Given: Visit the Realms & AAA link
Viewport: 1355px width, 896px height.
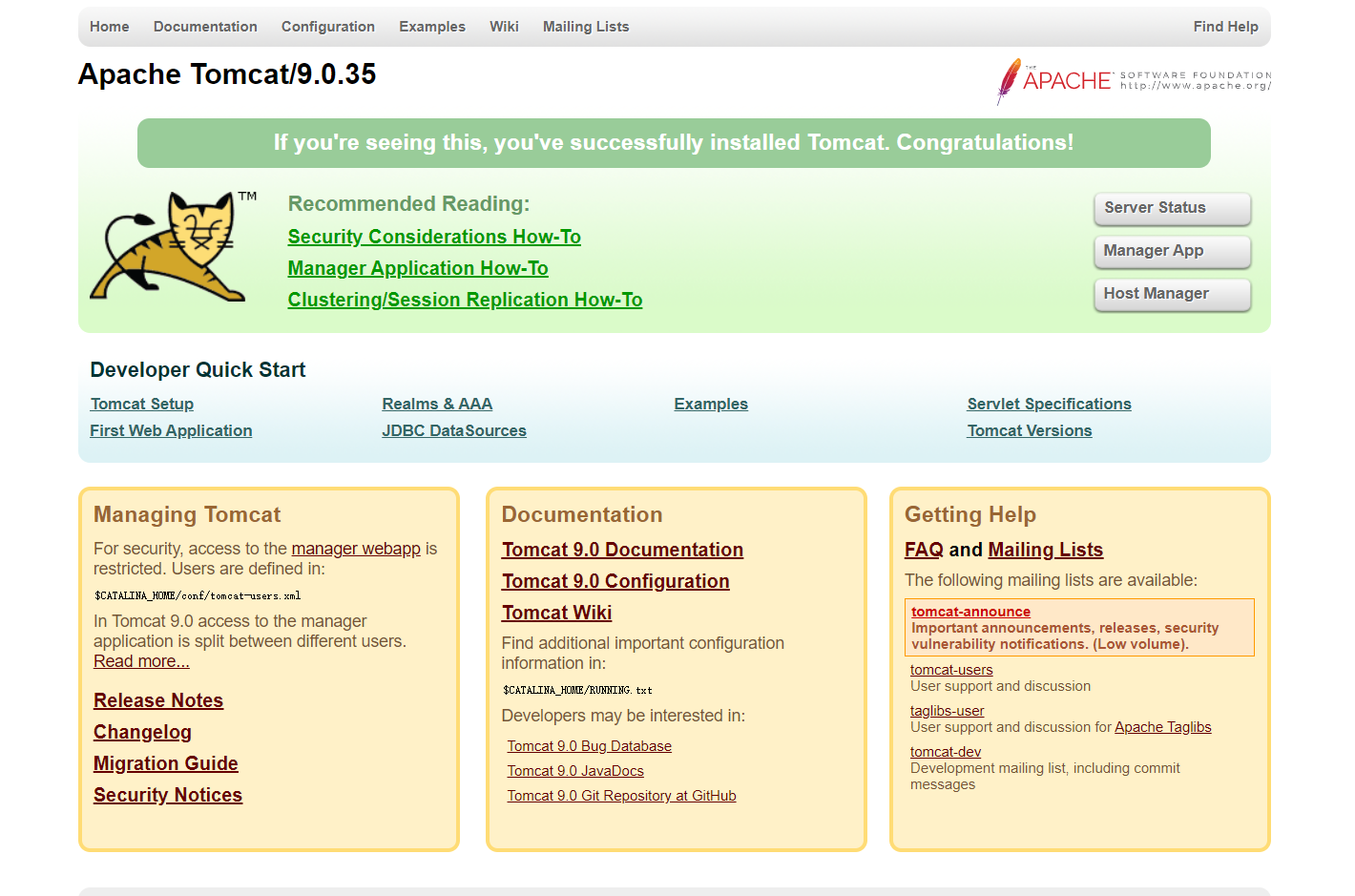Looking at the screenshot, I should [437, 404].
